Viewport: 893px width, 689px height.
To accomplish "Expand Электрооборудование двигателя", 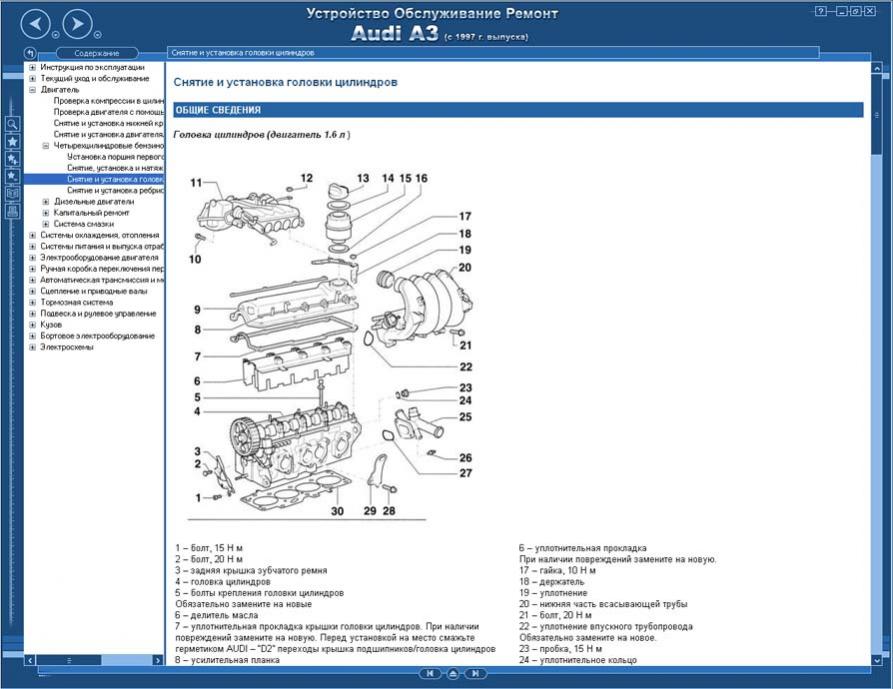I will coord(32,257).
